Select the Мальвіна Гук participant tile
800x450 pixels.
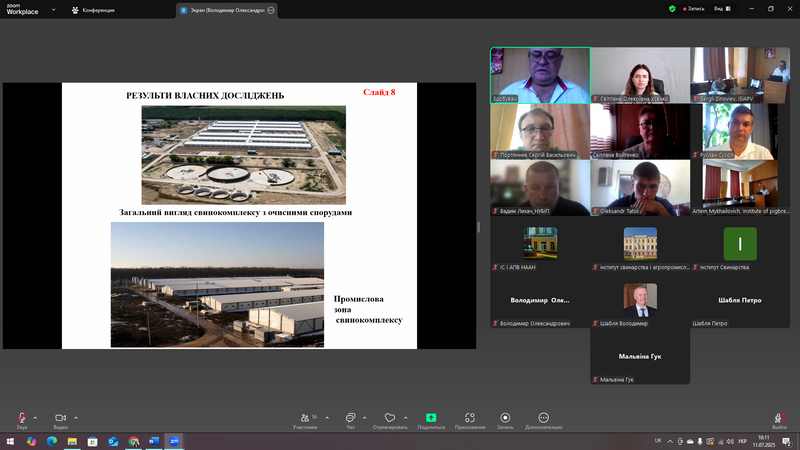[640, 356]
